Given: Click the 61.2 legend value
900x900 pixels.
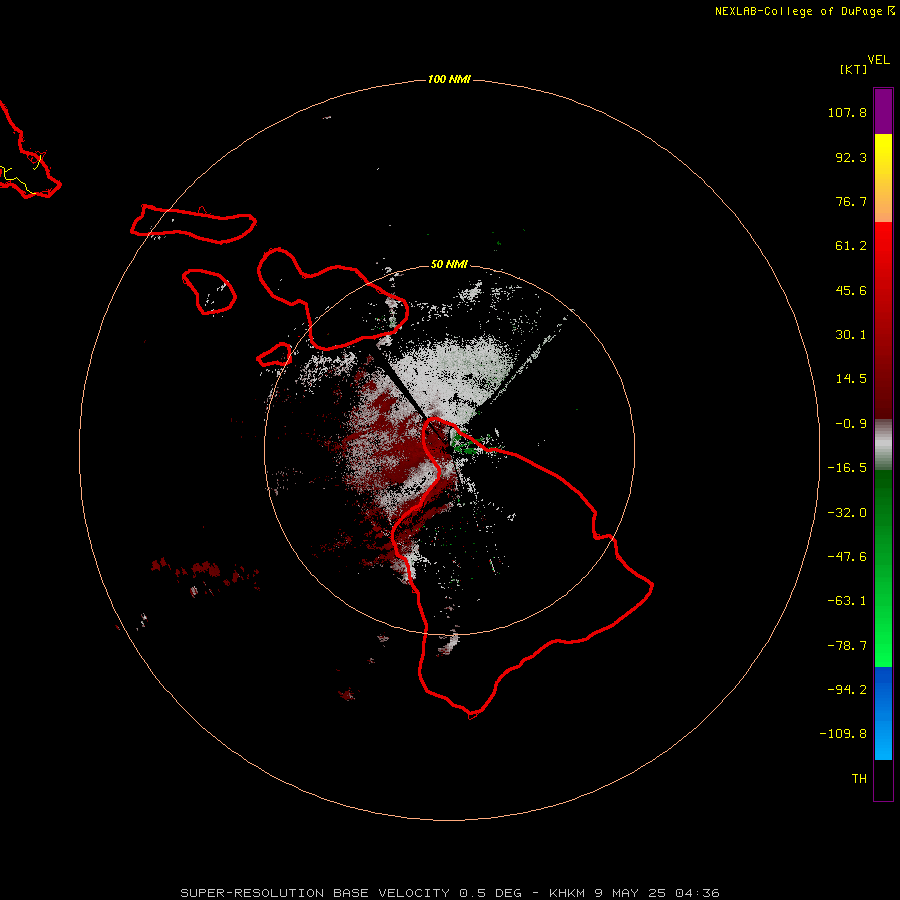Looking at the screenshot, I should tap(851, 246).
